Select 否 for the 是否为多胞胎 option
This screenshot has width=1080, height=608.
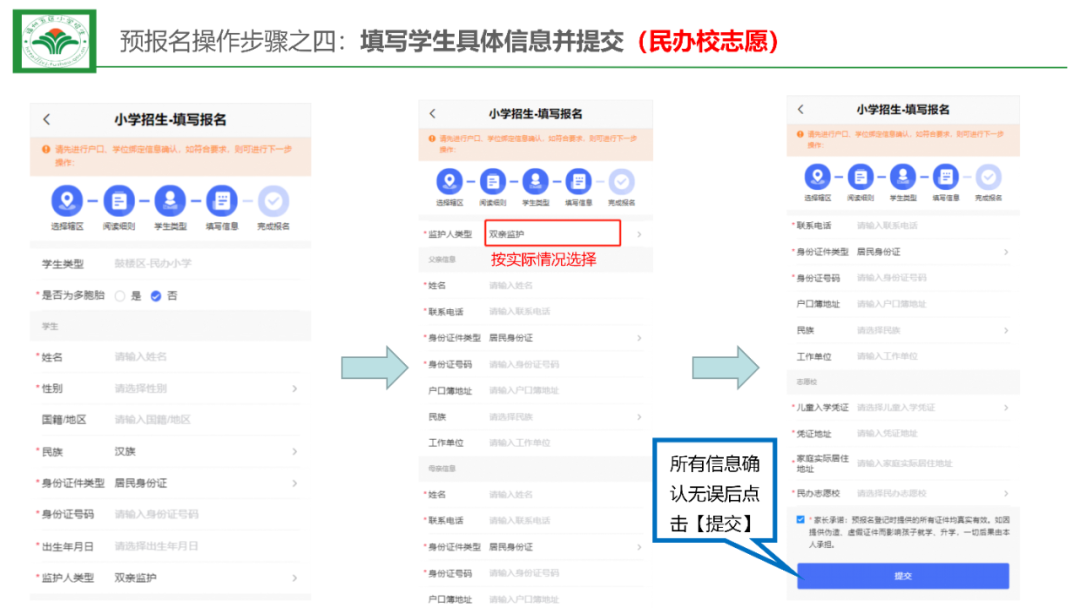tap(155, 296)
